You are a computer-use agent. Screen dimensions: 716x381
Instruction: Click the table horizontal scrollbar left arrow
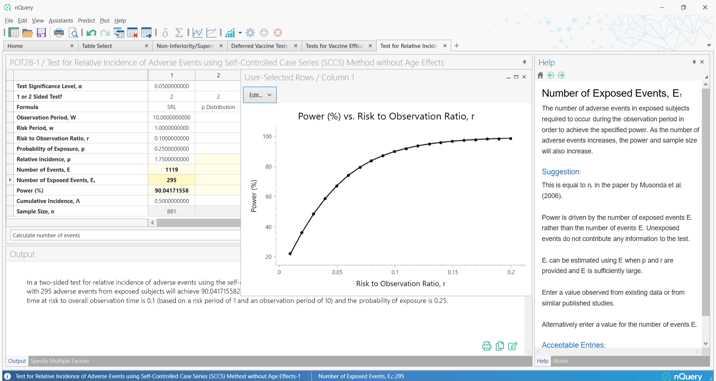[x=153, y=222]
